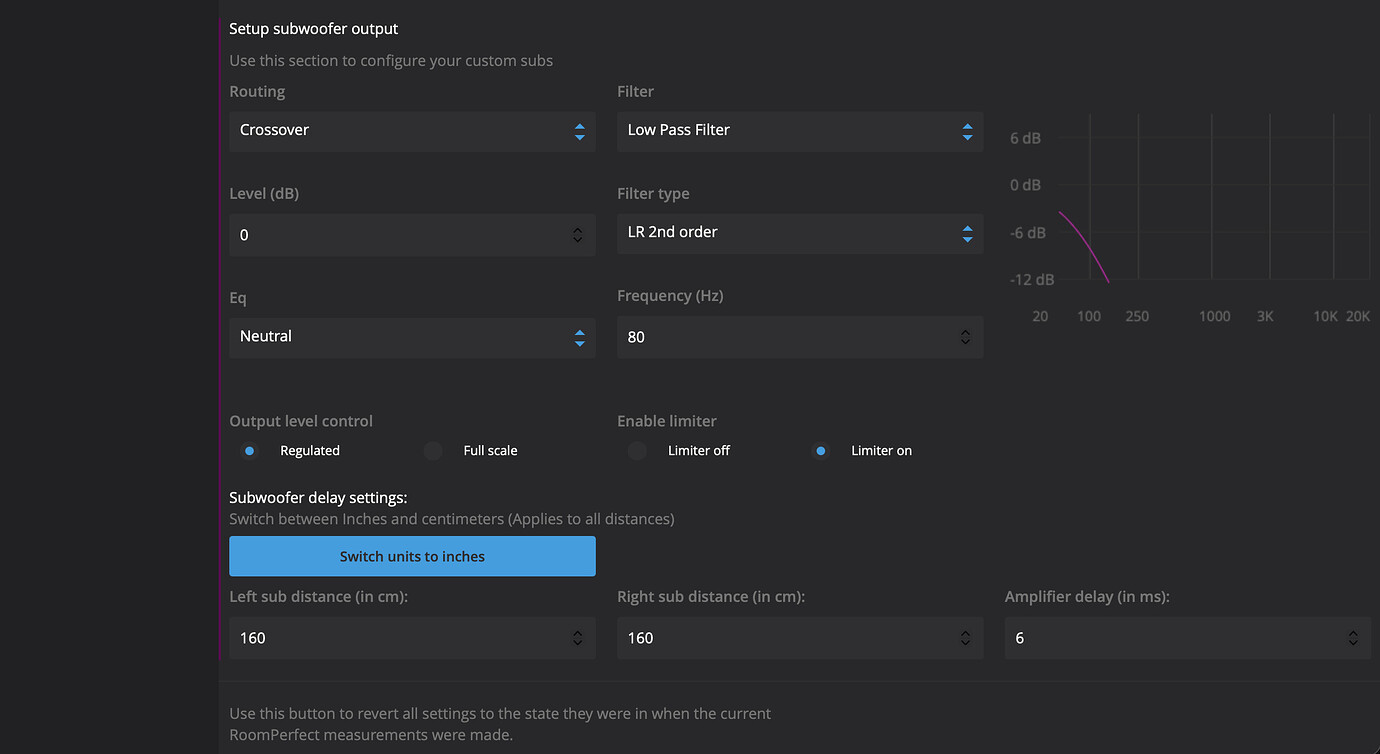Click the Left sub distance field
Viewport: 1380px width, 754px height.
pyautogui.click(x=400, y=638)
